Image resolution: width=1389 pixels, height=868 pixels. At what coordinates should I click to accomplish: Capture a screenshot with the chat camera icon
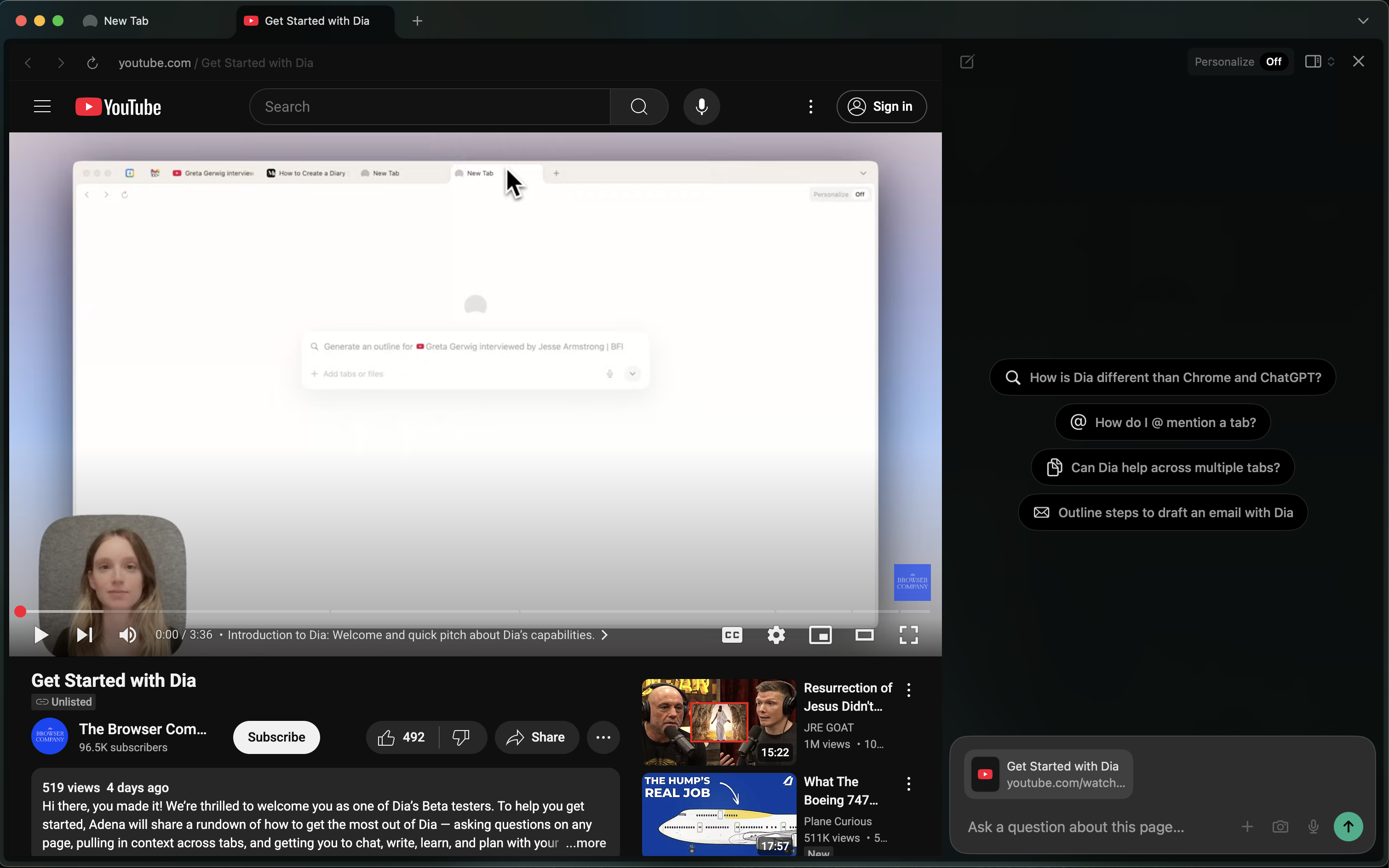(1280, 827)
